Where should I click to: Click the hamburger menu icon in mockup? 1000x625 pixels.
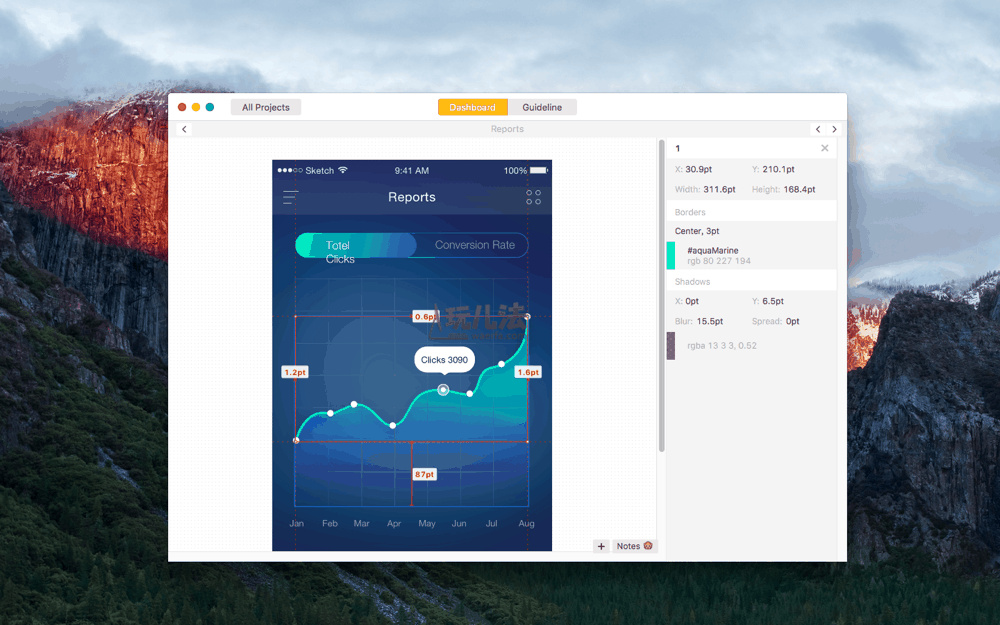[x=290, y=197]
